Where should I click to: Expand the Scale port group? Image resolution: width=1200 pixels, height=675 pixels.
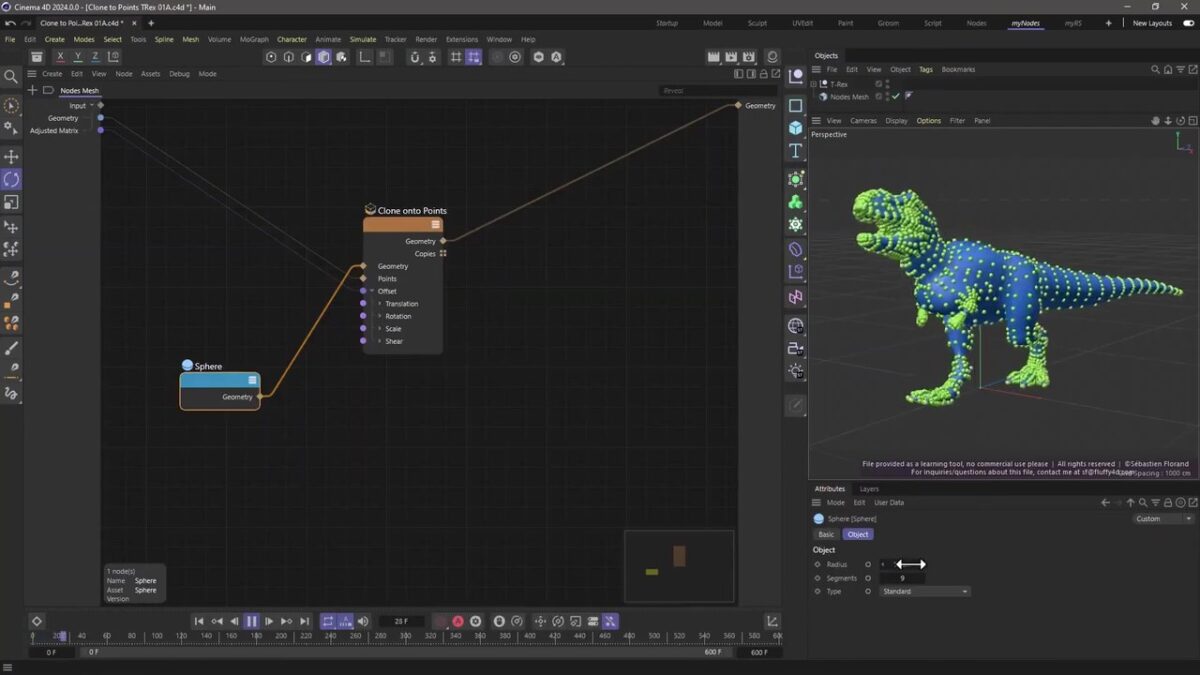point(380,329)
